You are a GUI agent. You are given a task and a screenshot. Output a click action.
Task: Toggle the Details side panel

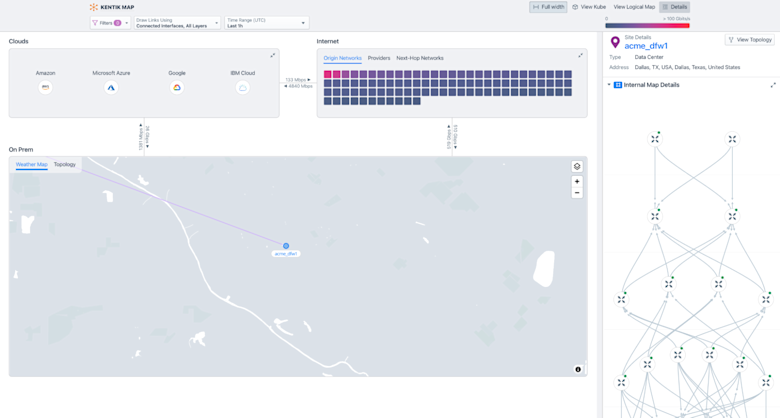[675, 7]
